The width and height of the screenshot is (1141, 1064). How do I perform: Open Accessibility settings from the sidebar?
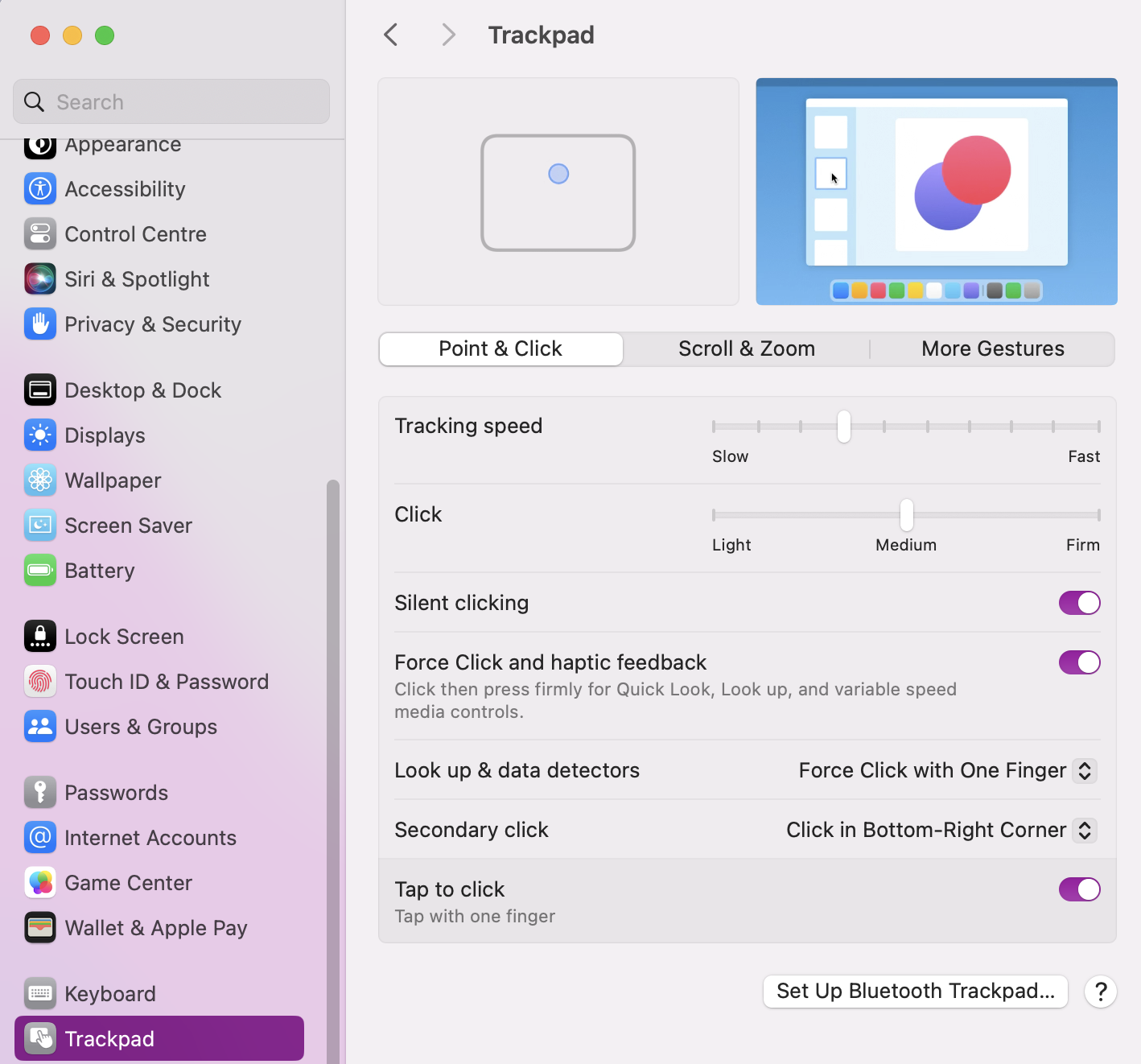pyautogui.click(x=39, y=189)
